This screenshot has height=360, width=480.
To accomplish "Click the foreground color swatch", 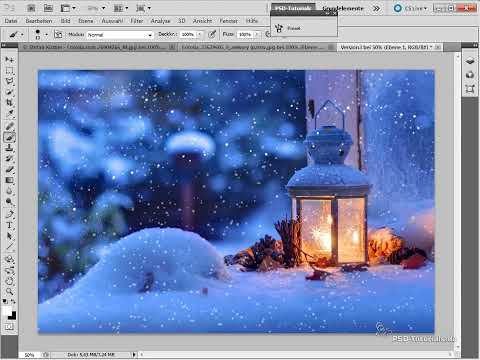I will pyautogui.click(x=7, y=310).
